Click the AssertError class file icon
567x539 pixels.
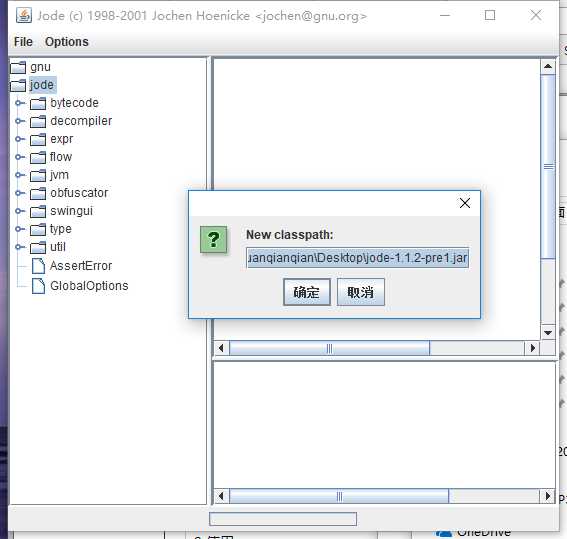point(38,266)
